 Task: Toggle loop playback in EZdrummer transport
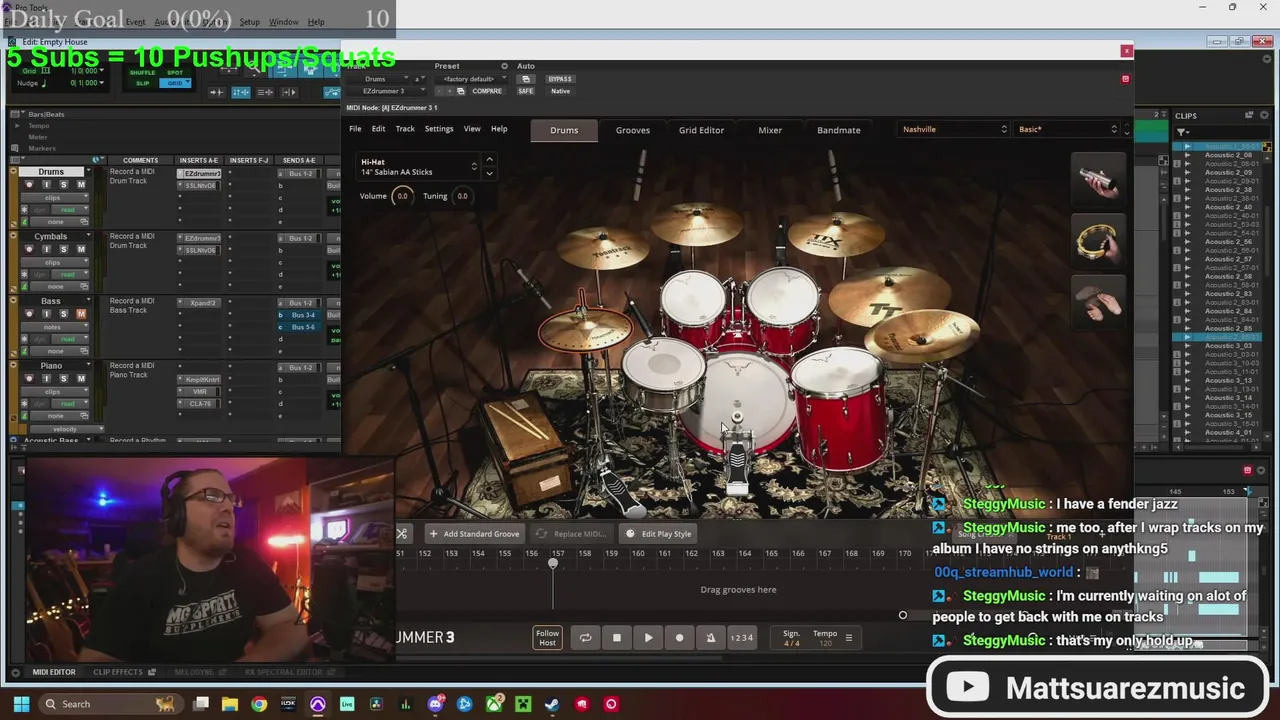pyautogui.click(x=585, y=638)
